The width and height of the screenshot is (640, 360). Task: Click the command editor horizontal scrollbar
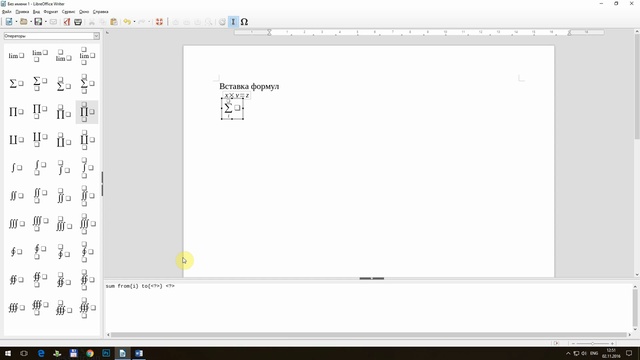point(368,335)
